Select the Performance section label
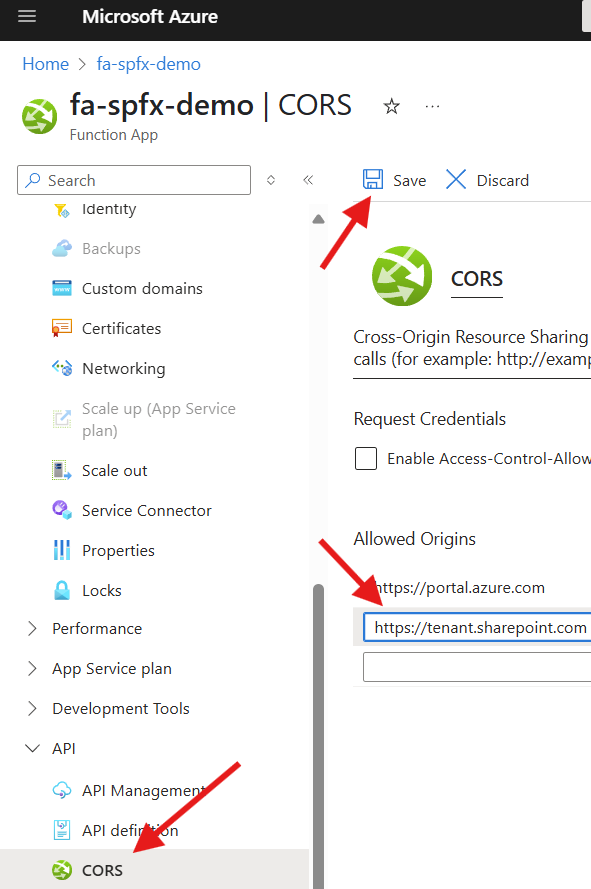The width and height of the screenshot is (591, 889). point(97,628)
